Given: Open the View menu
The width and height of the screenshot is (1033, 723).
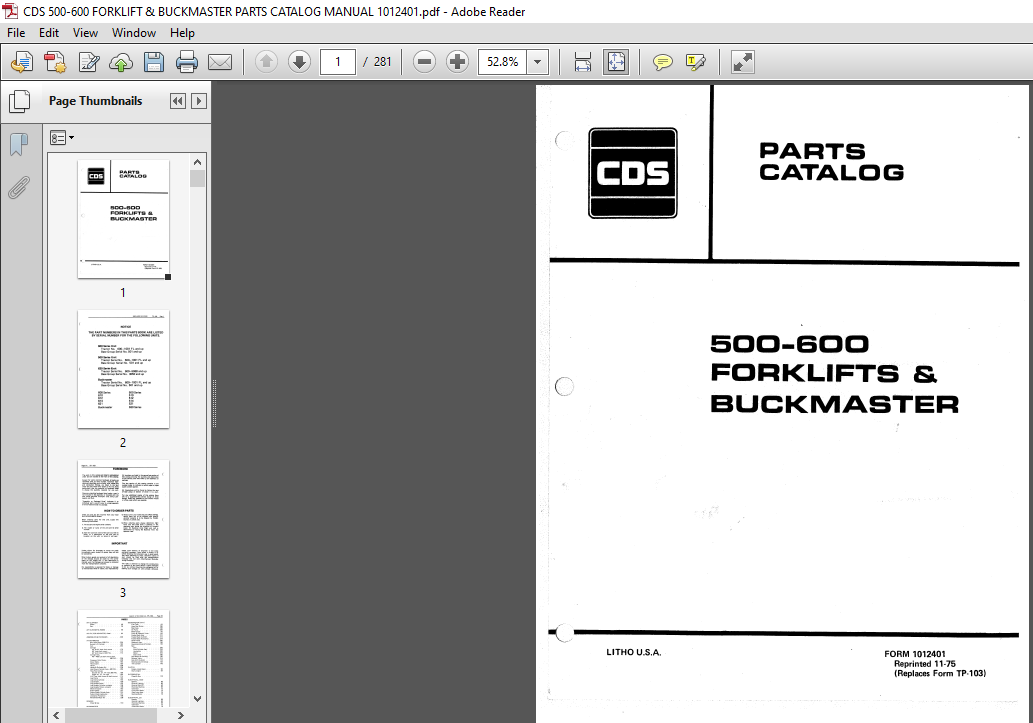Looking at the screenshot, I should (85, 33).
